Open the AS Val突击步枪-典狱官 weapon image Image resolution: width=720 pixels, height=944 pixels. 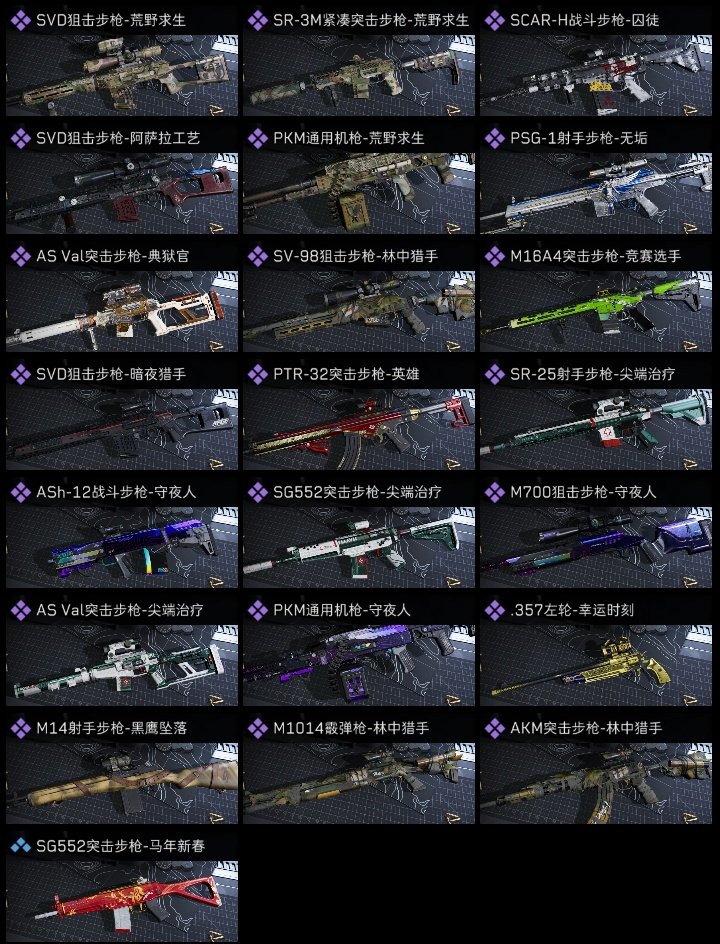pos(122,311)
